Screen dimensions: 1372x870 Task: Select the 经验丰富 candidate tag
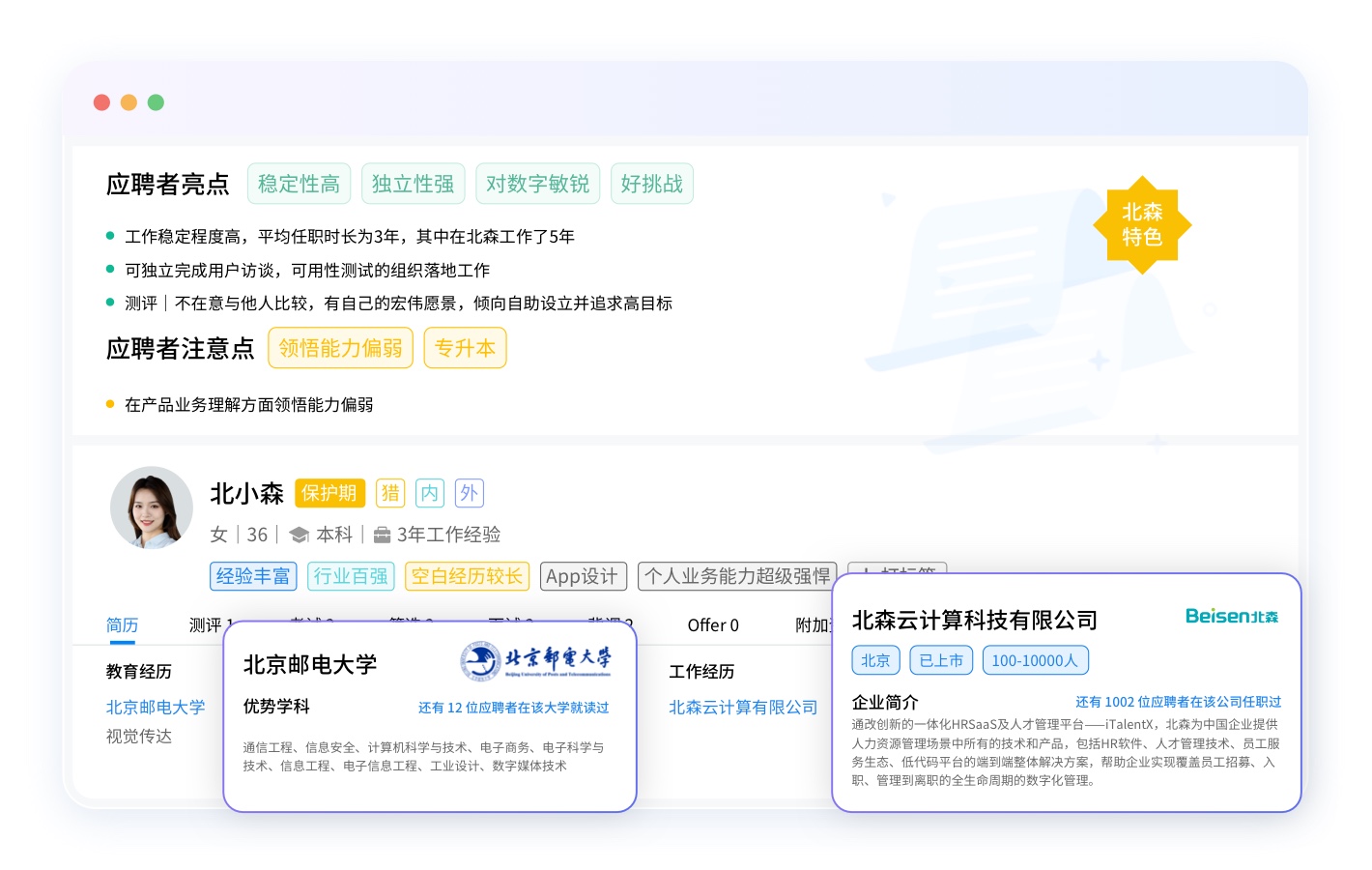click(253, 576)
